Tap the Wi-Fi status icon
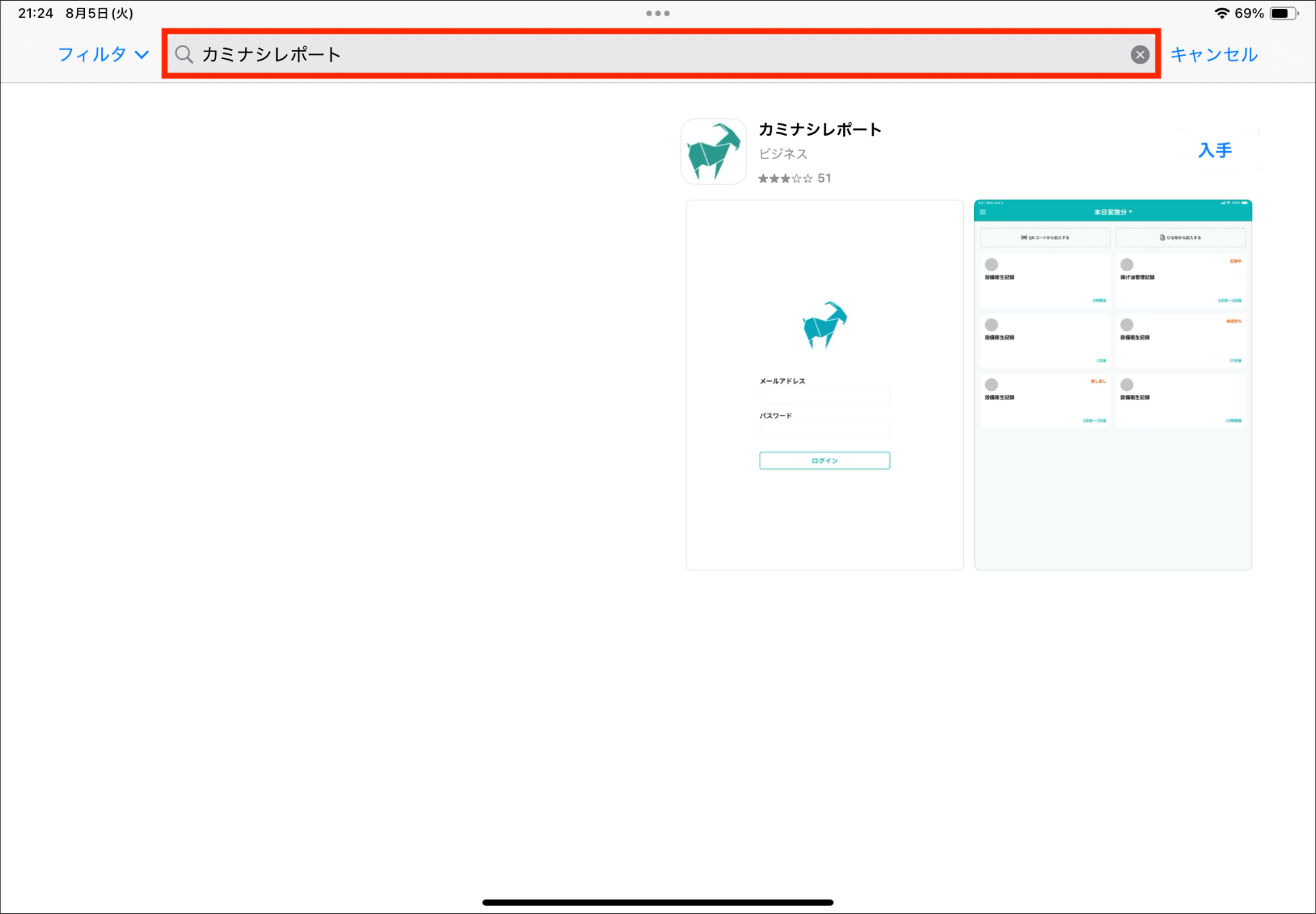The width and height of the screenshot is (1316, 914). coord(1221,13)
